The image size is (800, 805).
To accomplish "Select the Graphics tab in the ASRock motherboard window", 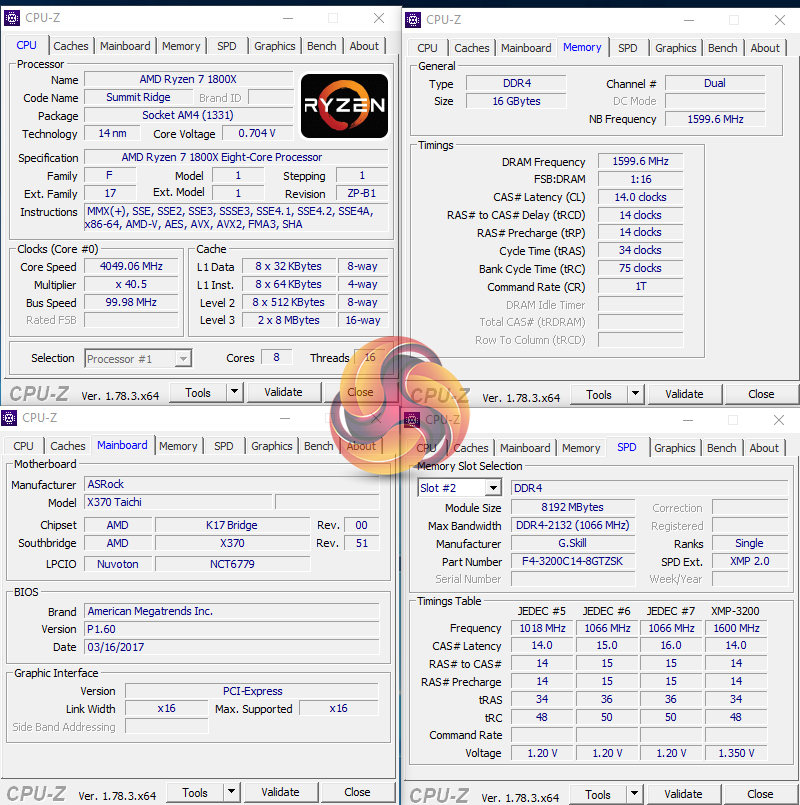I will click(x=272, y=446).
